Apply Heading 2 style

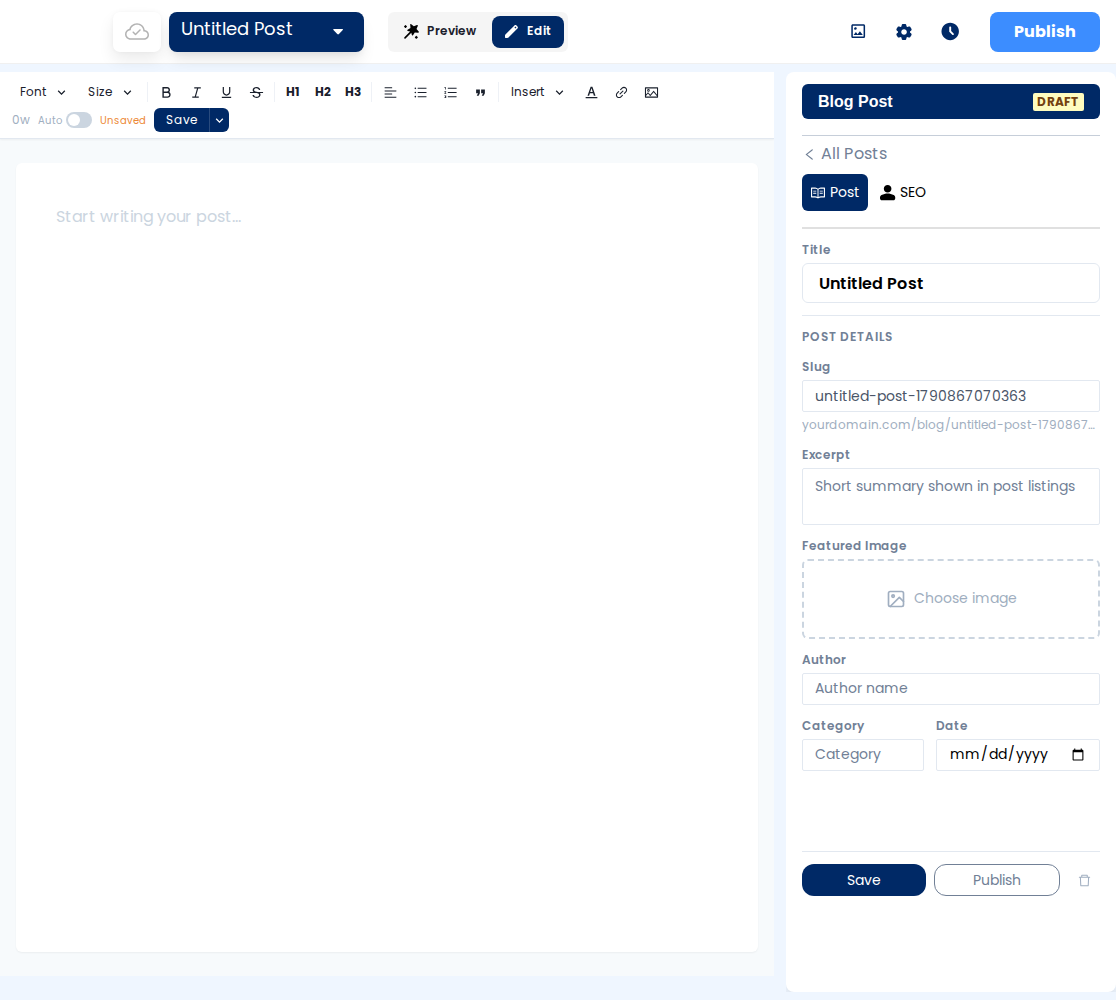(322, 92)
